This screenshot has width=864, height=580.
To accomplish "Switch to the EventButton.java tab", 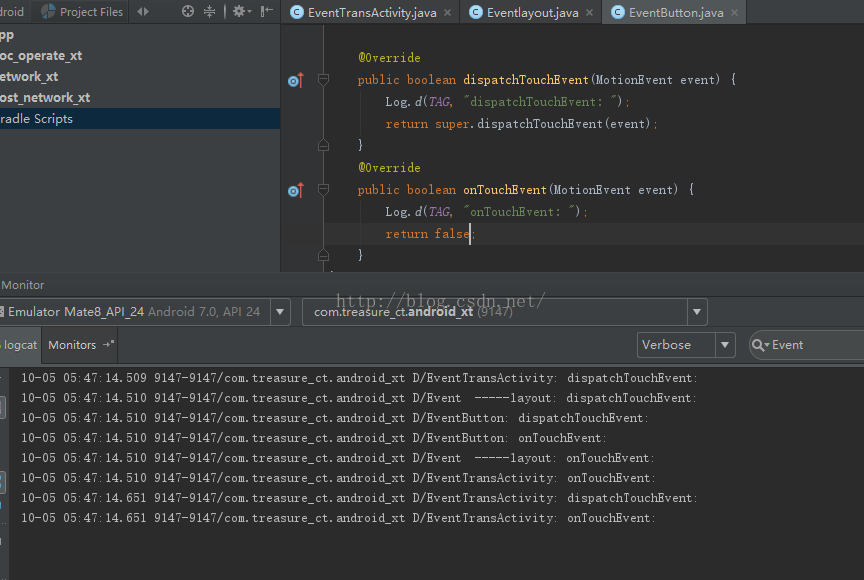I will pos(676,13).
